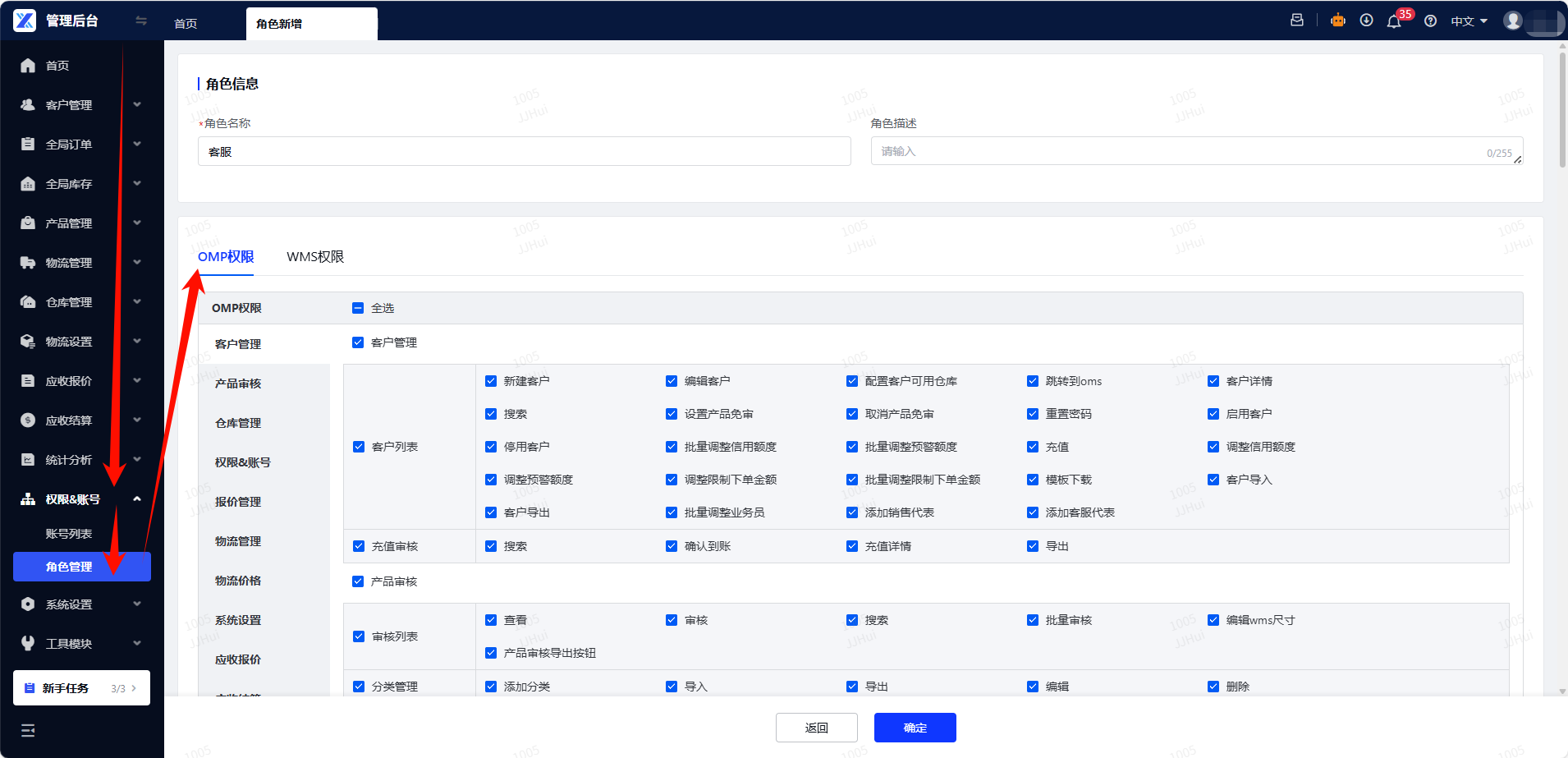
Task: Uncheck the 新建客户 permission checkbox
Action: 491,381
